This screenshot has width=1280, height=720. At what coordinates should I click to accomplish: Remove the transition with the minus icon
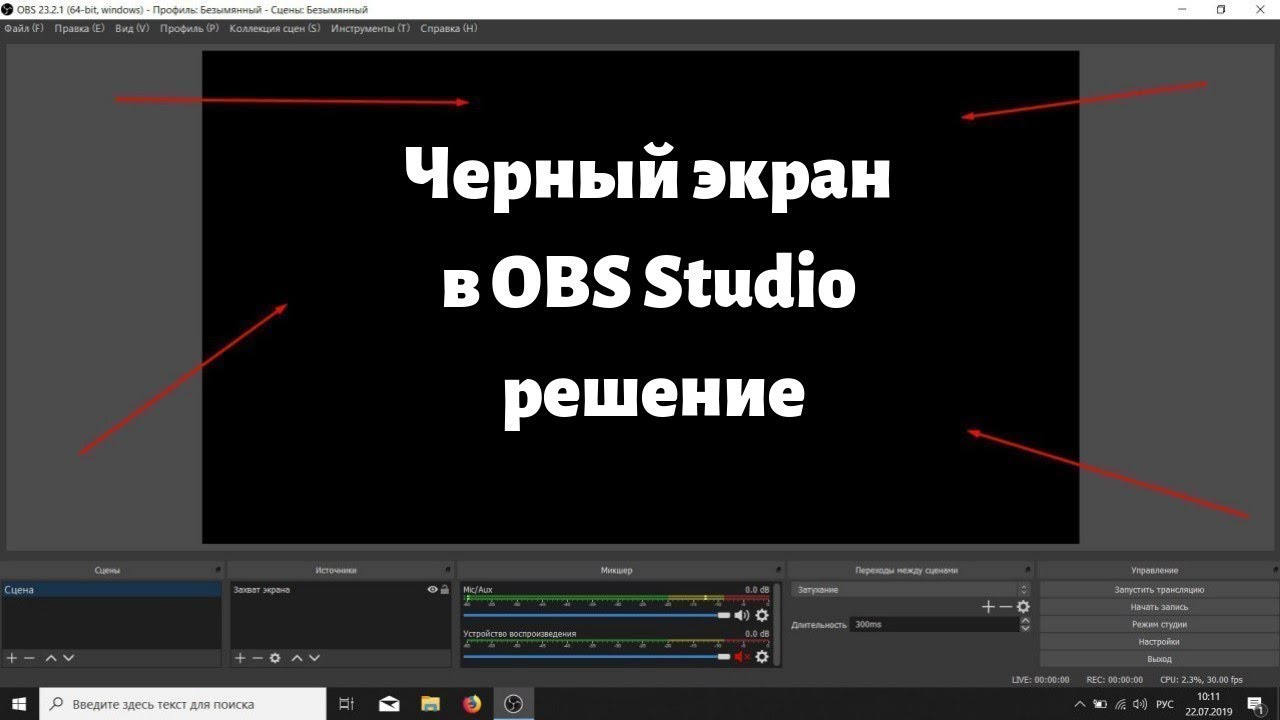tap(1006, 607)
